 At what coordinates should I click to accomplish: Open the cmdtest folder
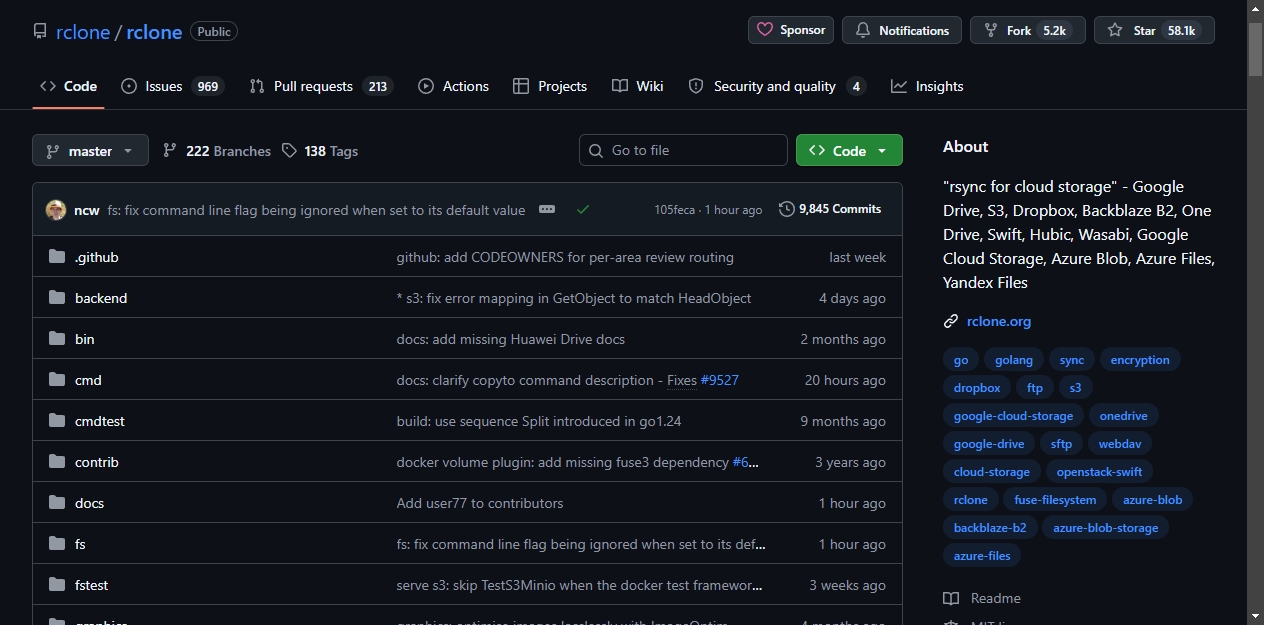[100, 421]
